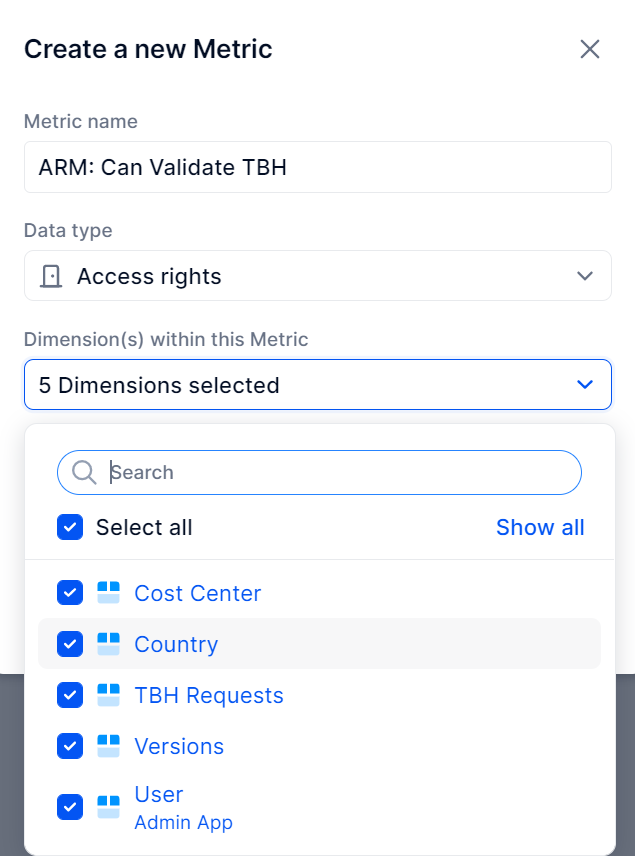Click the TBH Requests dimension icon

click(108, 695)
